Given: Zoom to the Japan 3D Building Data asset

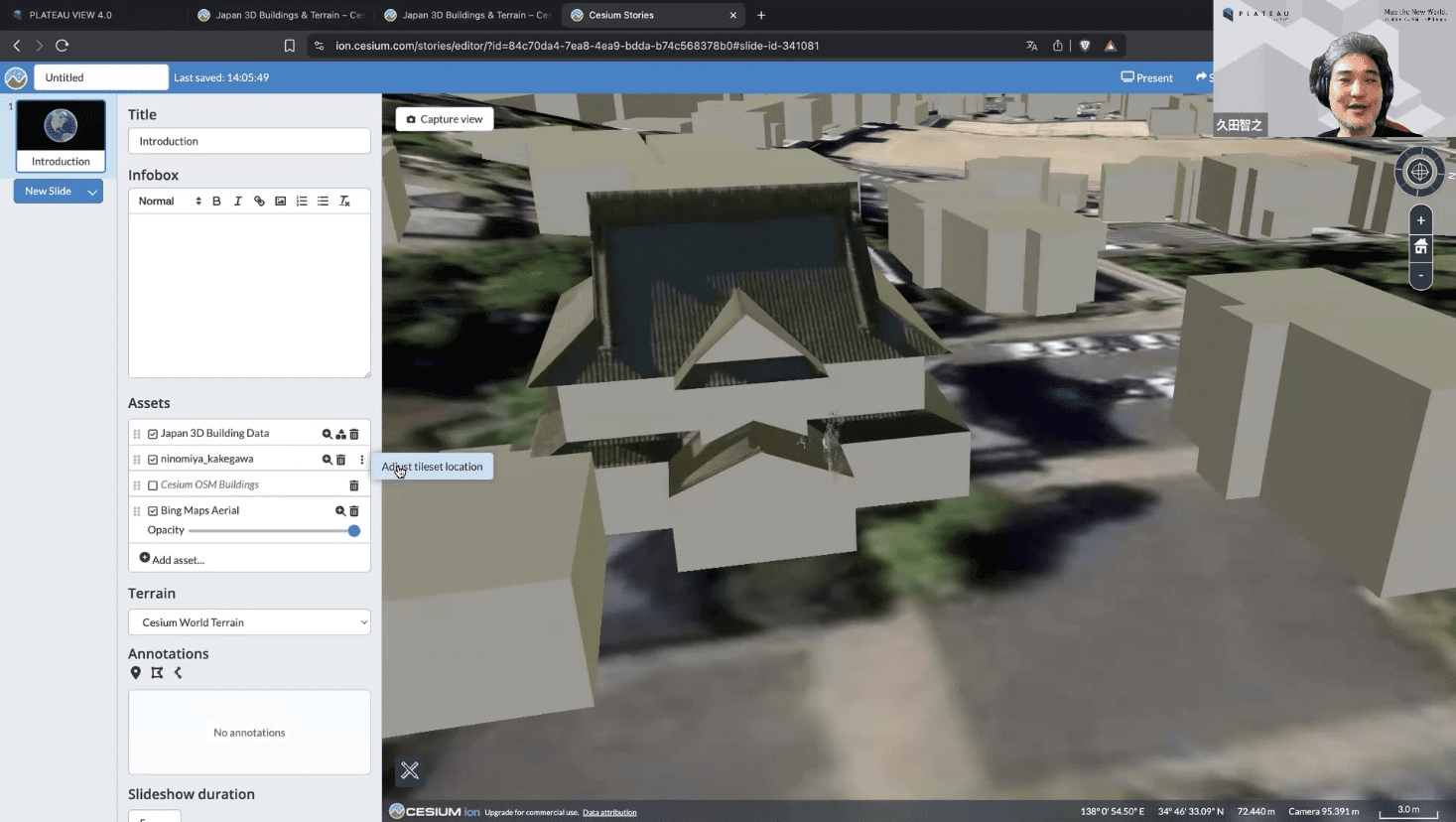Looking at the screenshot, I should [x=327, y=434].
